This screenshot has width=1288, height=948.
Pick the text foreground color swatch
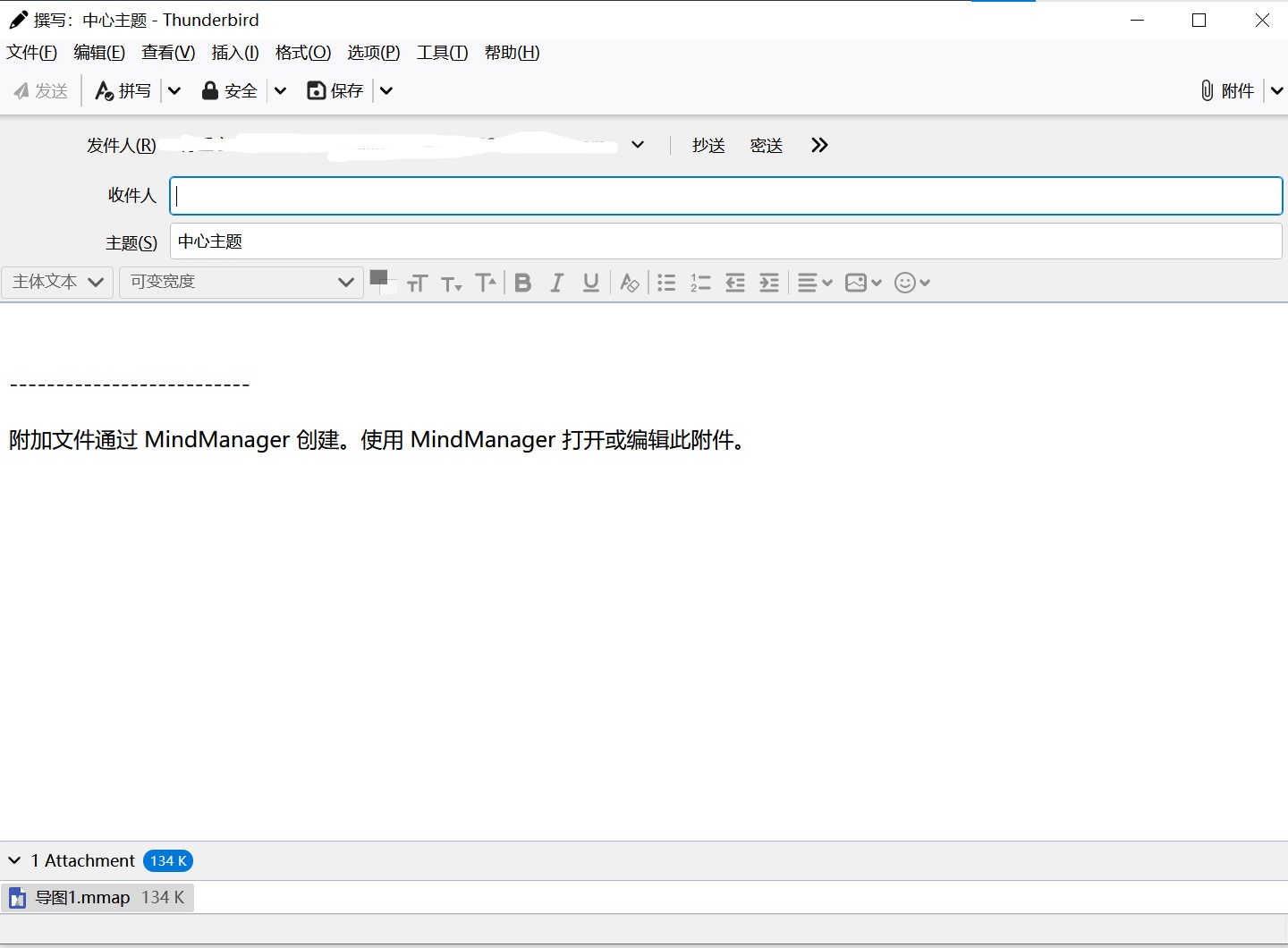coord(378,277)
